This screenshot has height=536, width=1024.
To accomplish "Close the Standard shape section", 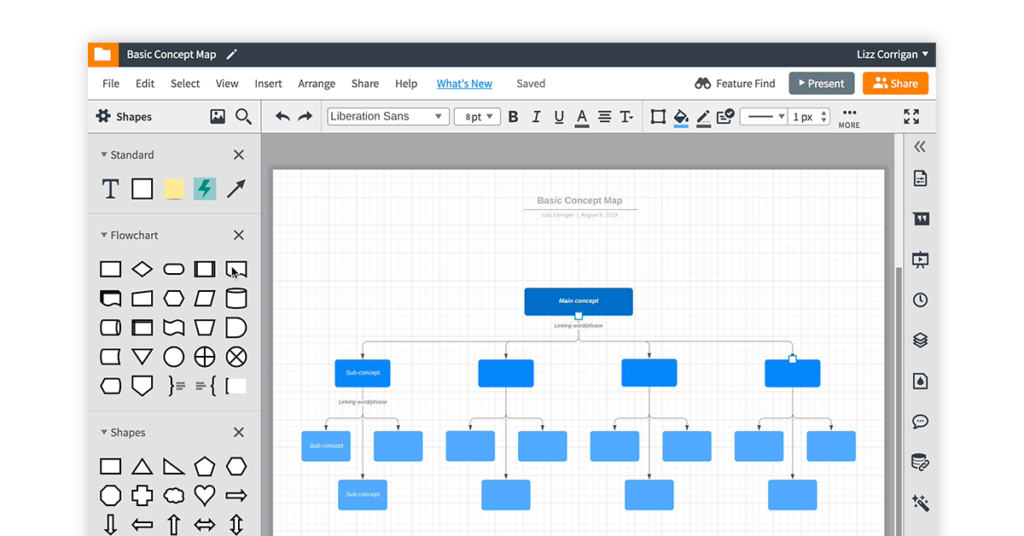I will coord(239,155).
